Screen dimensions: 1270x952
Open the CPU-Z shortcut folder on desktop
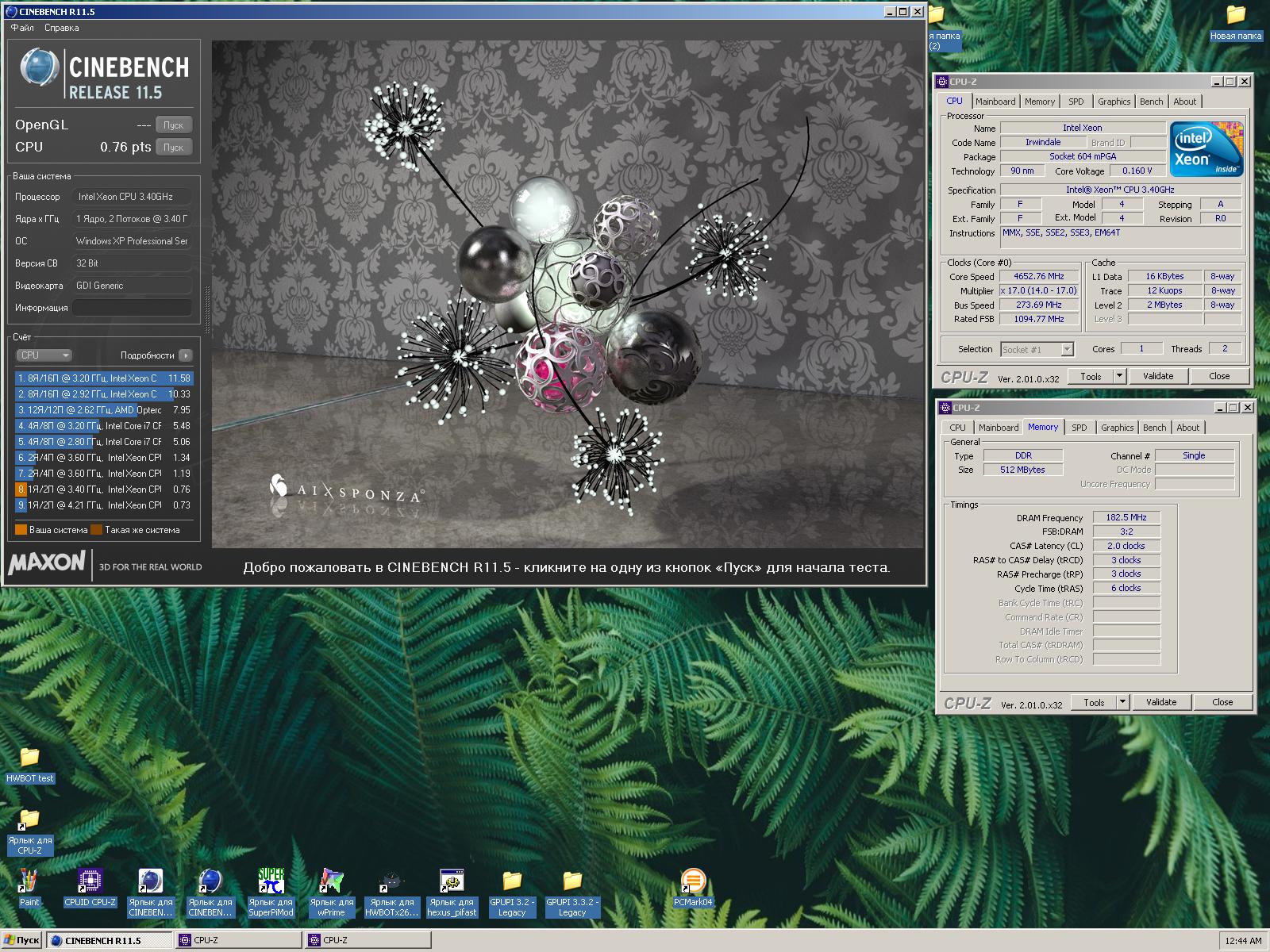pos(29,819)
